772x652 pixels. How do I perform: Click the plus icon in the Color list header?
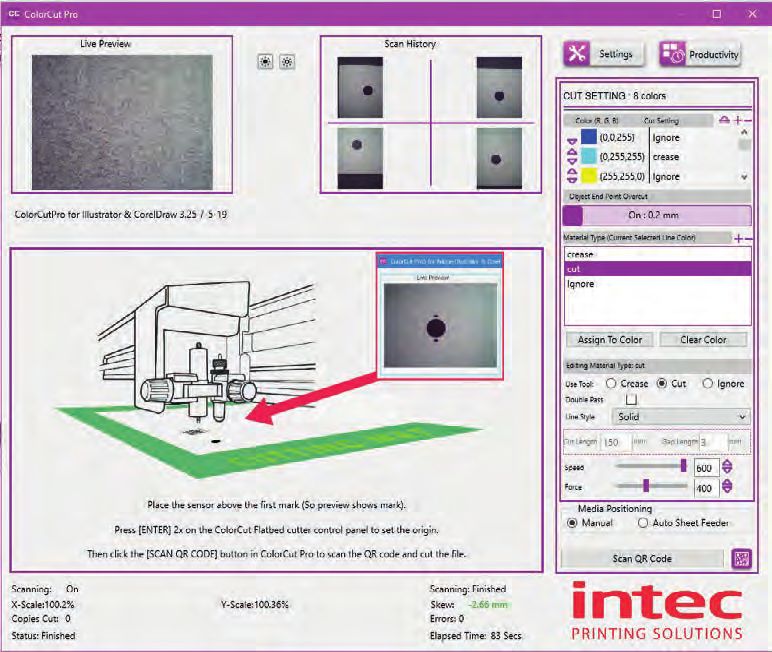tap(738, 120)
